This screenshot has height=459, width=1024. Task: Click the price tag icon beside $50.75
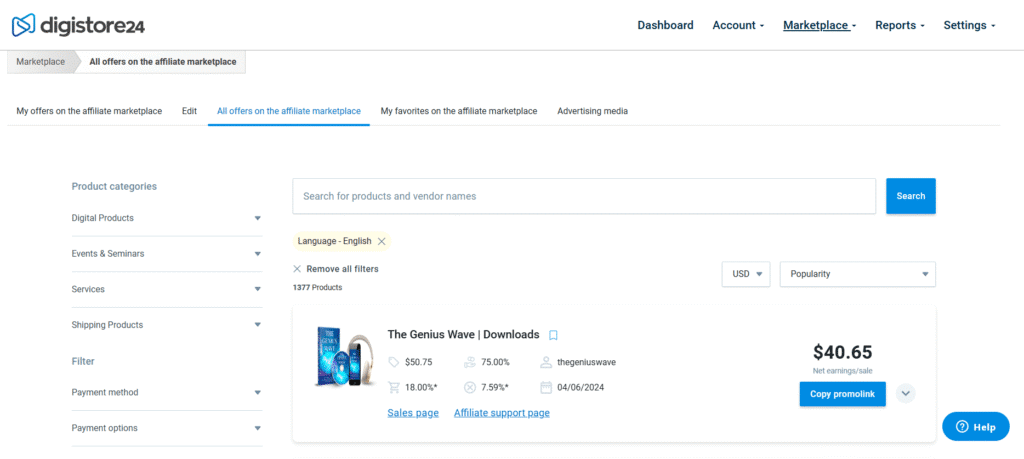[x=393, y=362]
